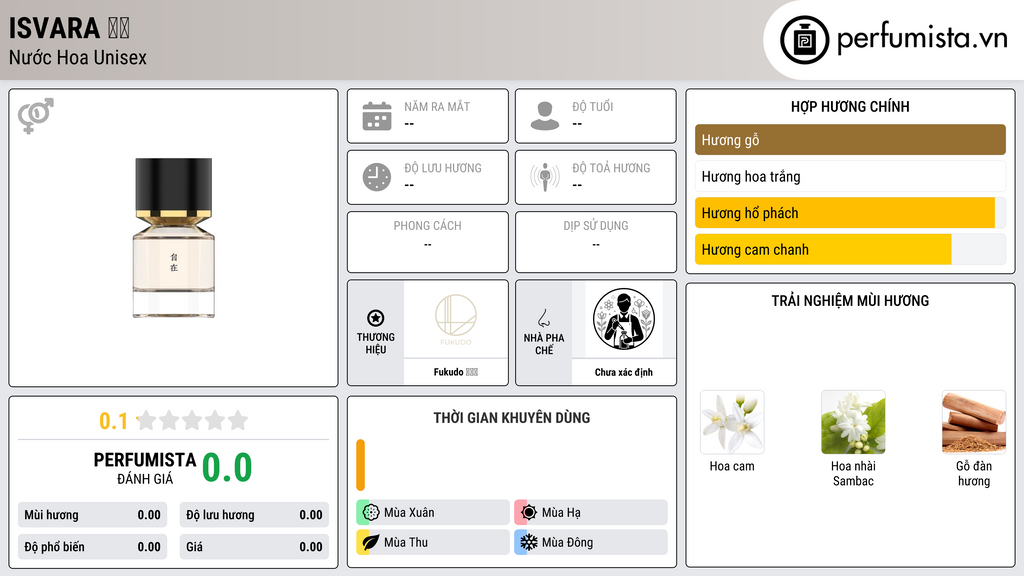The height and width of the screenshot is (576, 1024).
Task: Click the Mùa Hạ season label
Action: (561, 513)
